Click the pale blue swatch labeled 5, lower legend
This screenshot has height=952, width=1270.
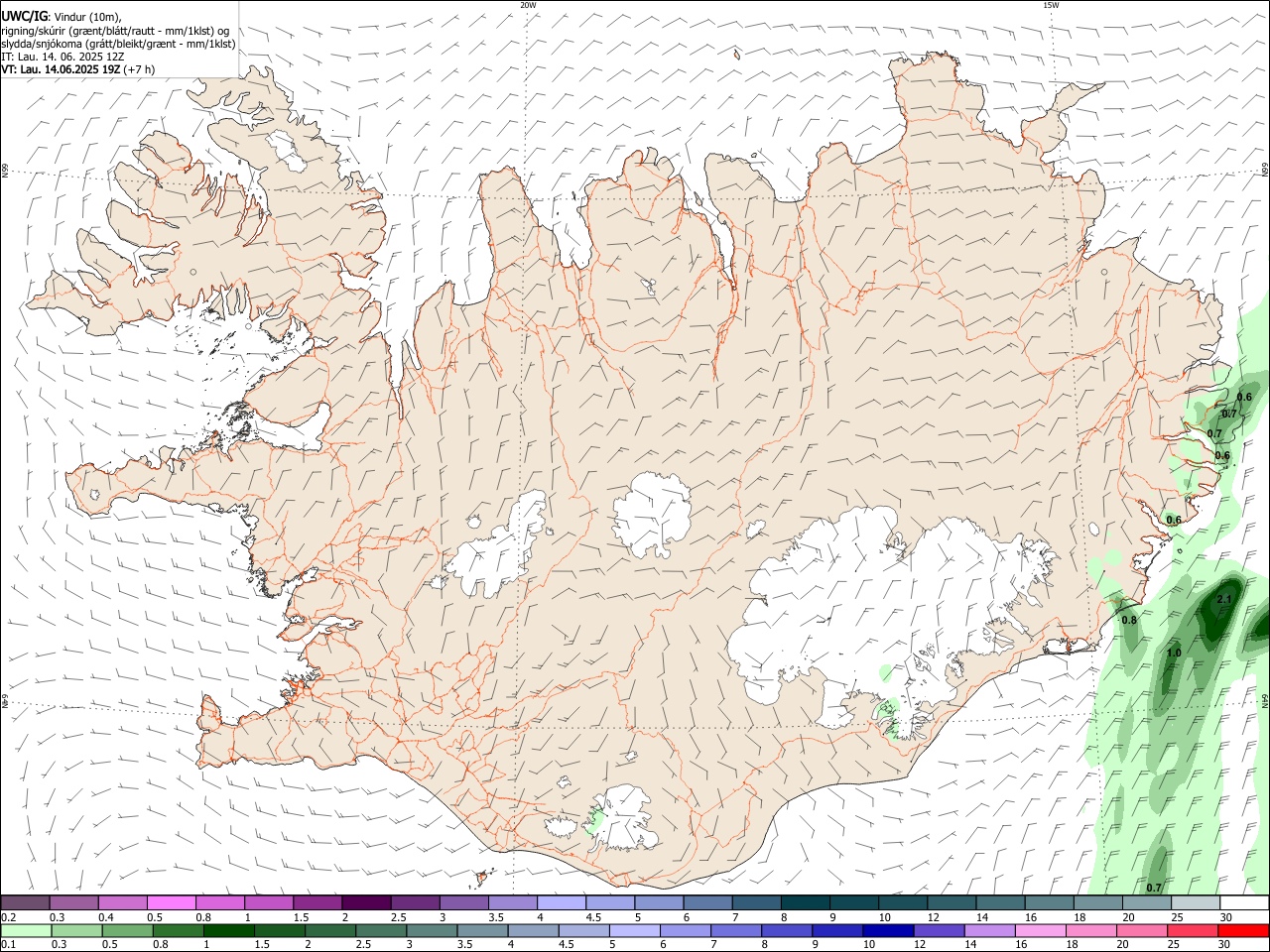(x=635, y=931)
